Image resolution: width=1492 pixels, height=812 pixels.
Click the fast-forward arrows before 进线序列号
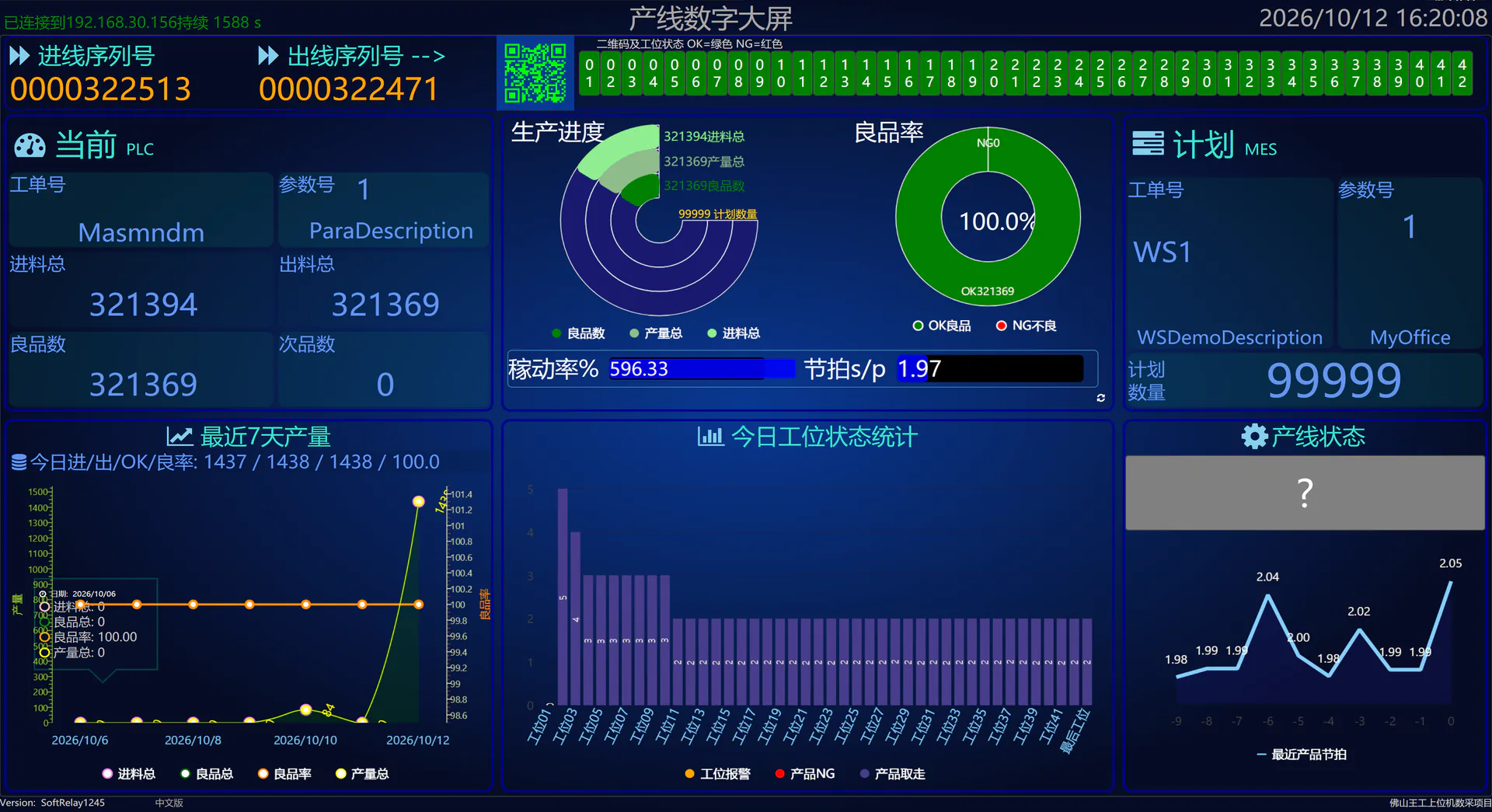pyautogui.click(x=19, y=56)
